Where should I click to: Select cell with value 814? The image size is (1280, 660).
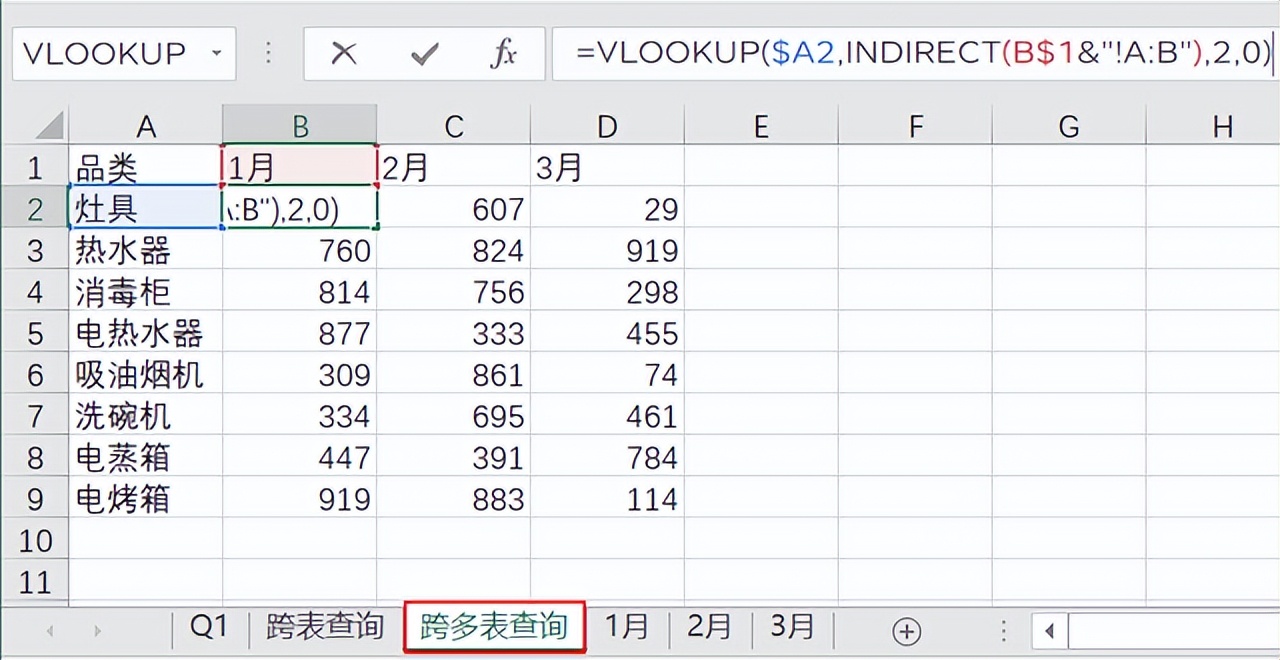[x=300, y=291]
